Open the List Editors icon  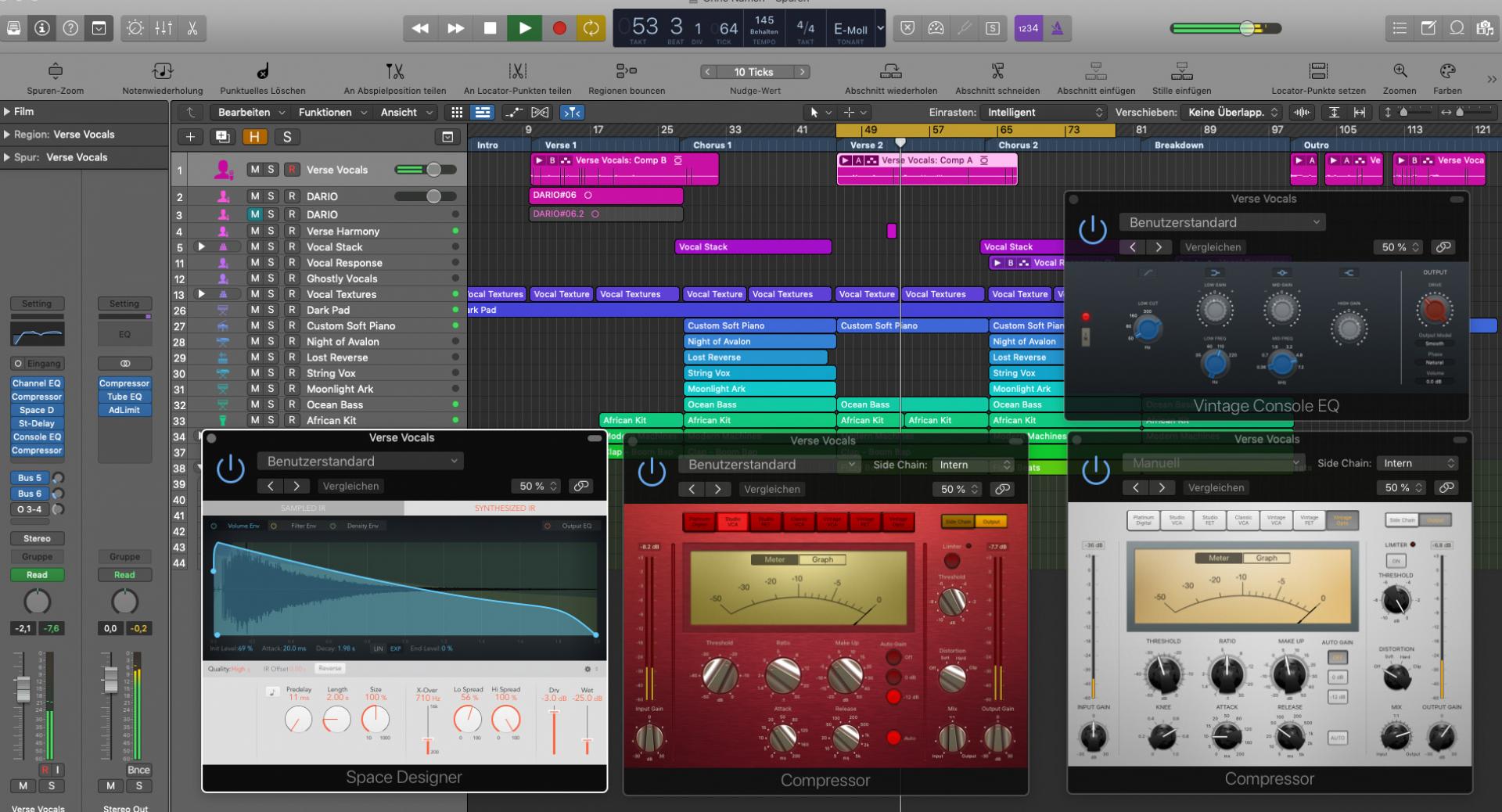[x=1400, y=28]
